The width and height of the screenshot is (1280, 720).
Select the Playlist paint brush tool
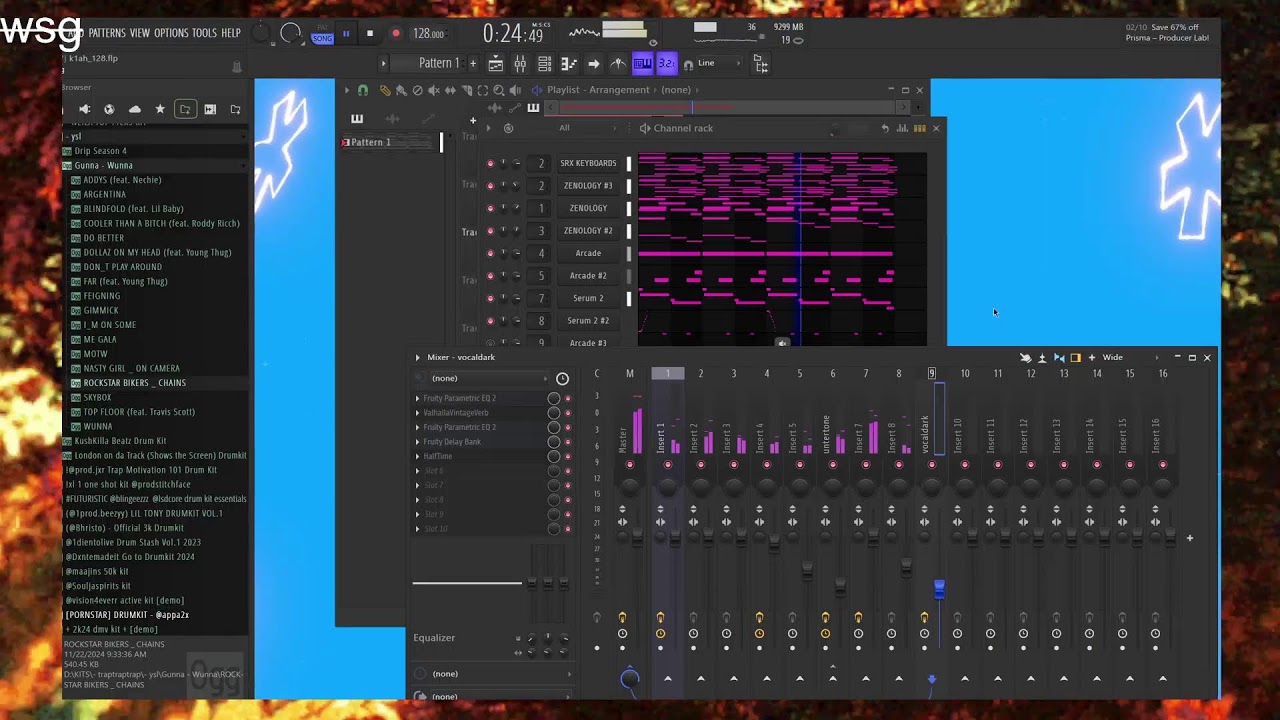[x=401, y=90]
